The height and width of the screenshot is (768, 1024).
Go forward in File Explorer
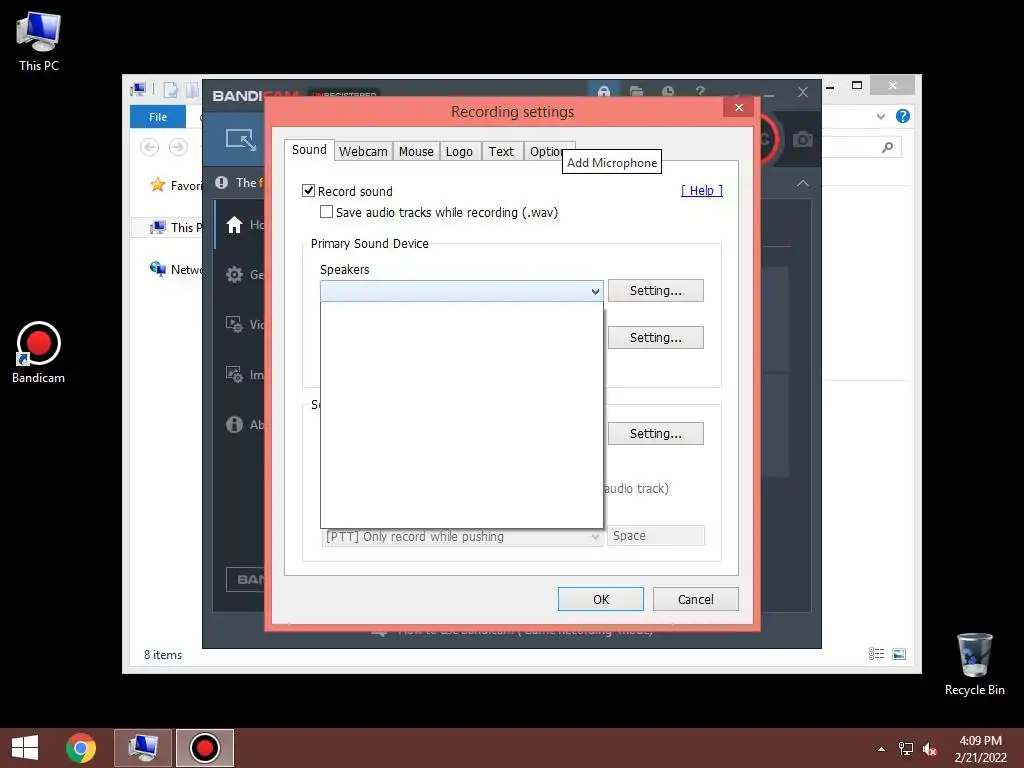178,147
